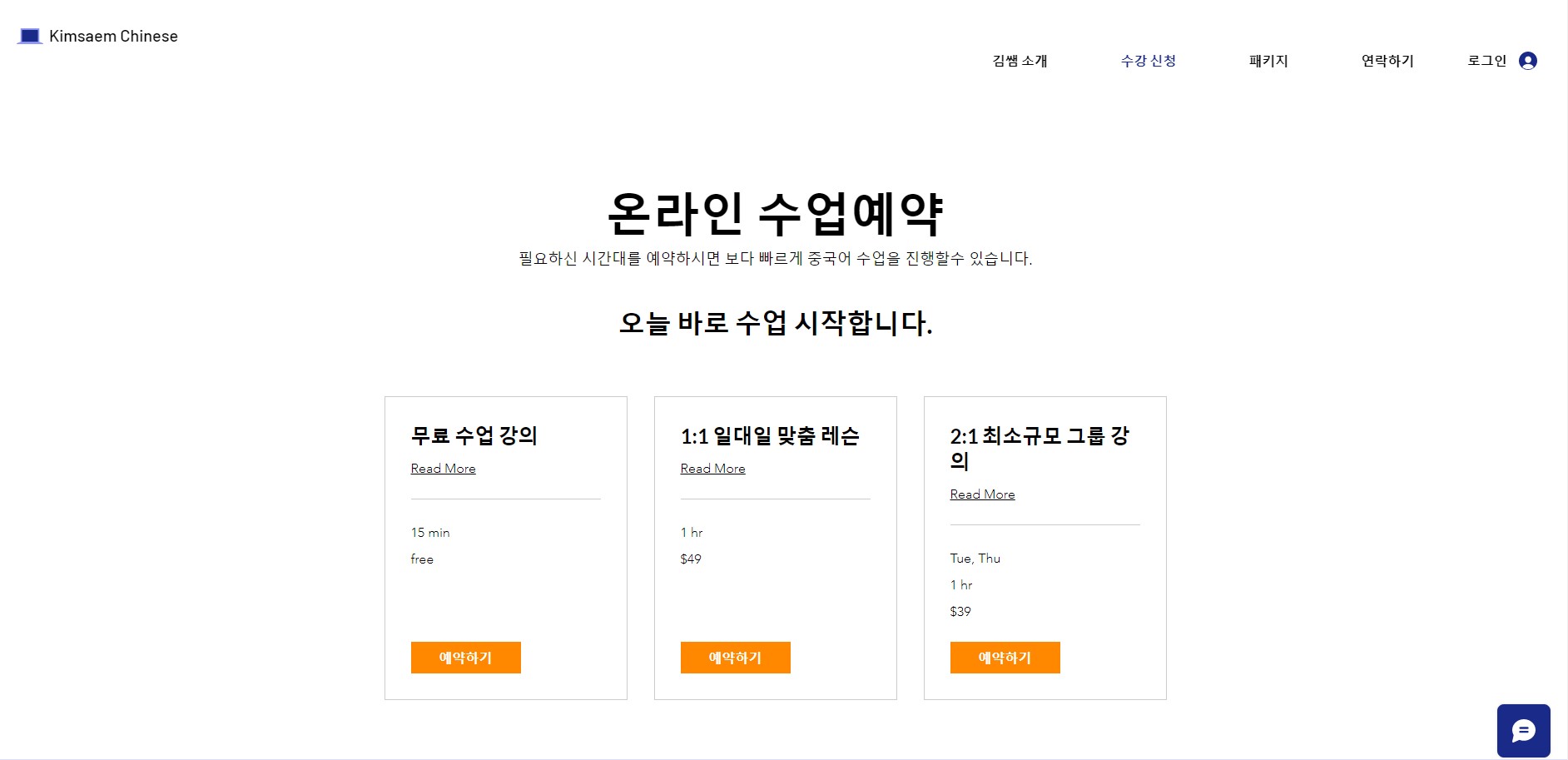Click the 필요하신 시간대를 예약하시면 description line
This screenshot has height=760, width=1568.
(776, 259)
